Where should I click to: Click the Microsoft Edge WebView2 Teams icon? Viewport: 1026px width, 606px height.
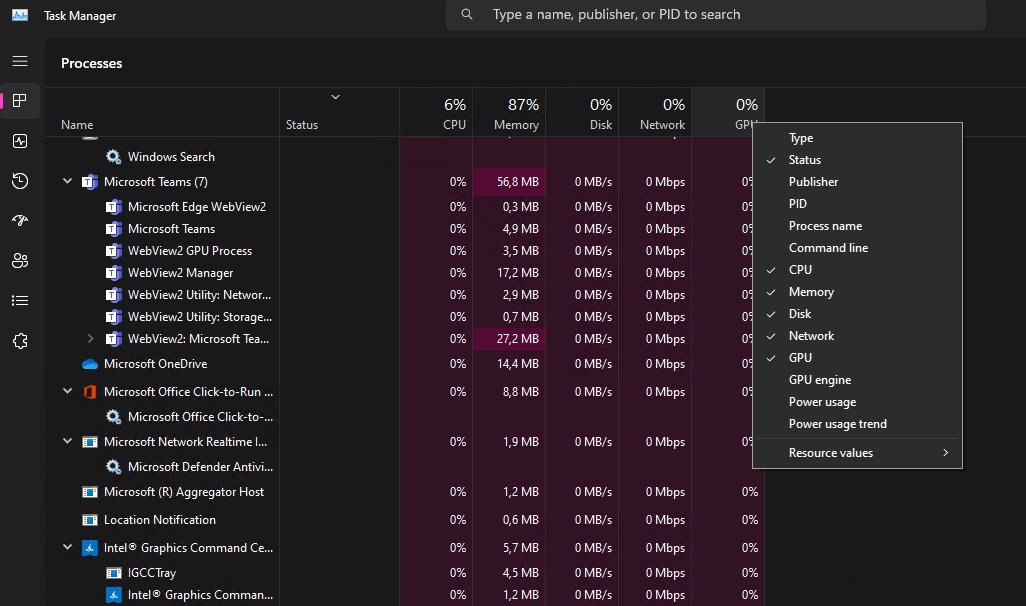[113, 207]
